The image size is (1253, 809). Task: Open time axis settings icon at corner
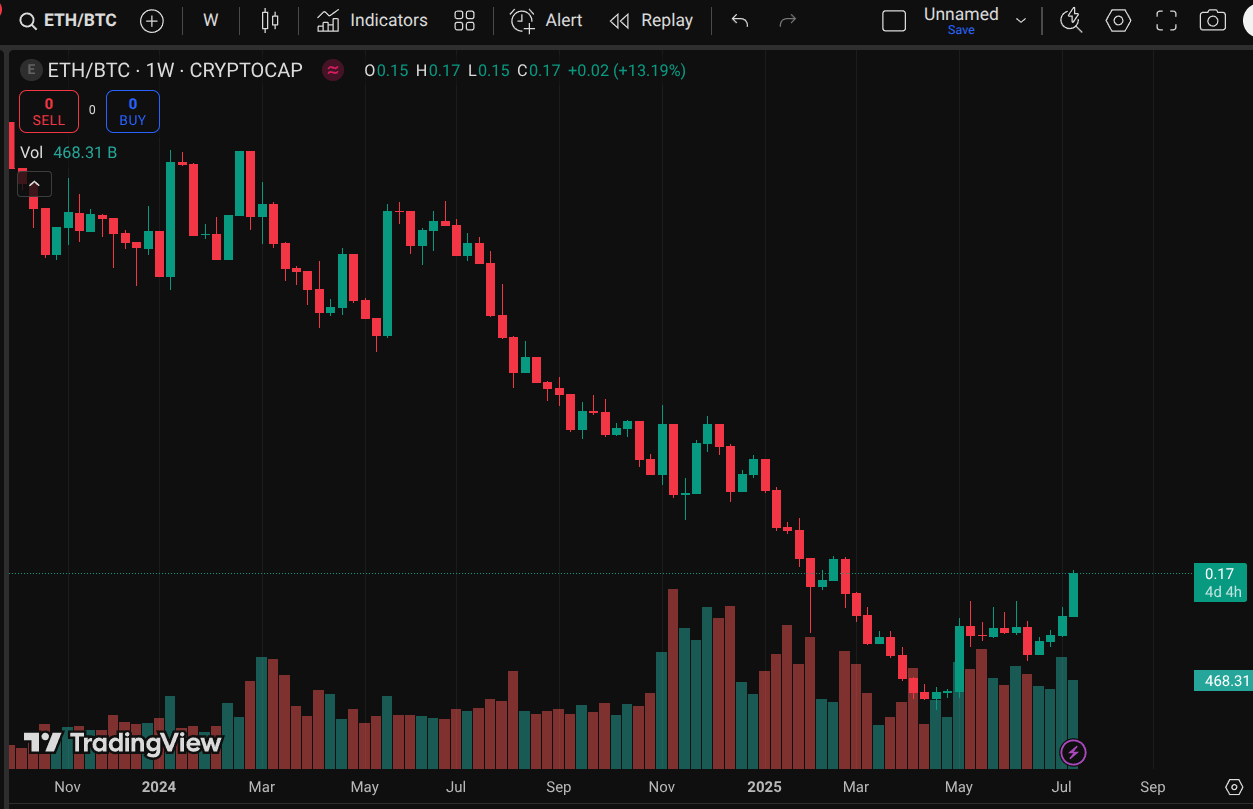pyautogui.click(x=1234, y=787)
